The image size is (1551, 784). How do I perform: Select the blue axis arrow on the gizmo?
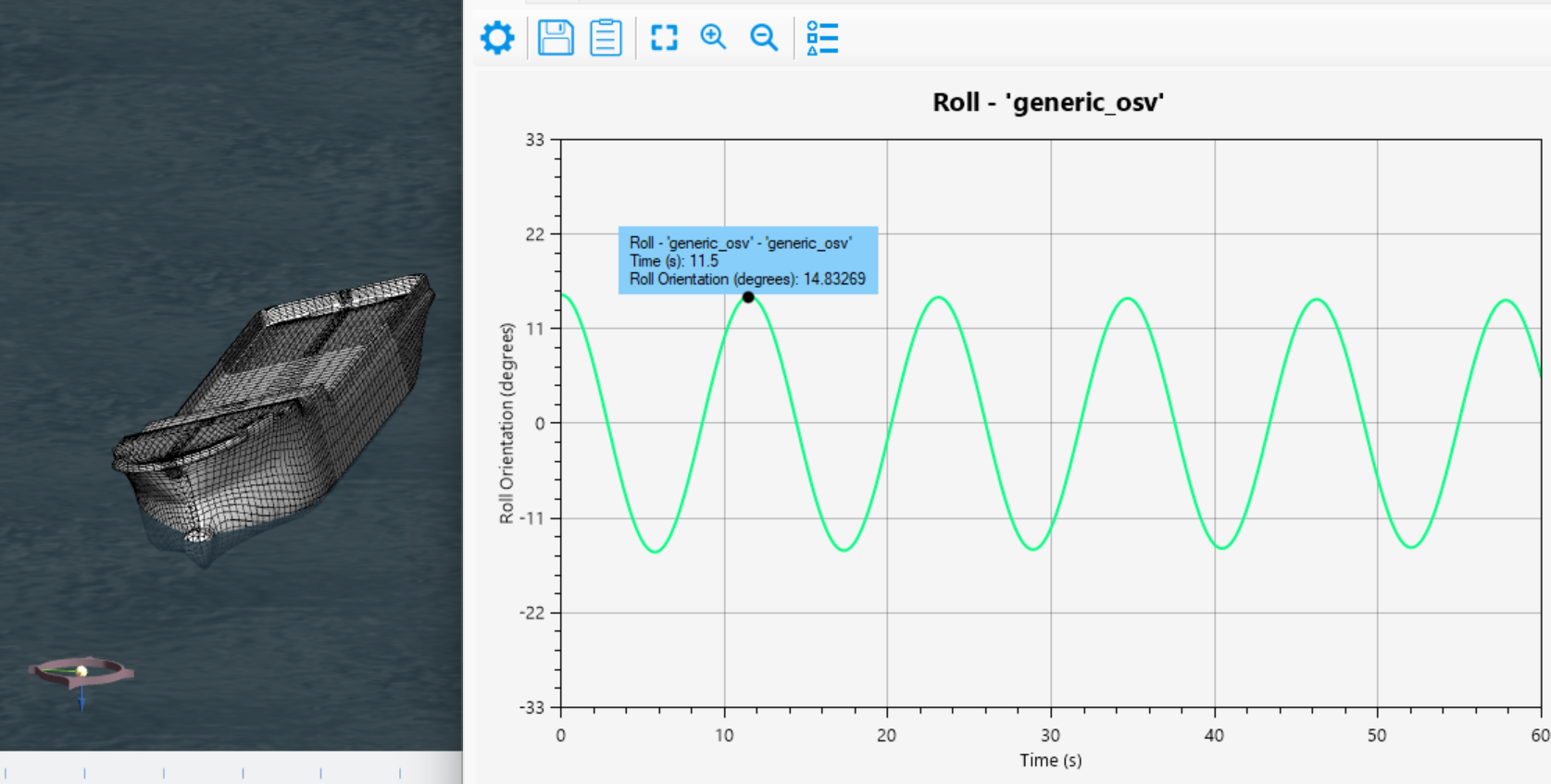point(81,696)
